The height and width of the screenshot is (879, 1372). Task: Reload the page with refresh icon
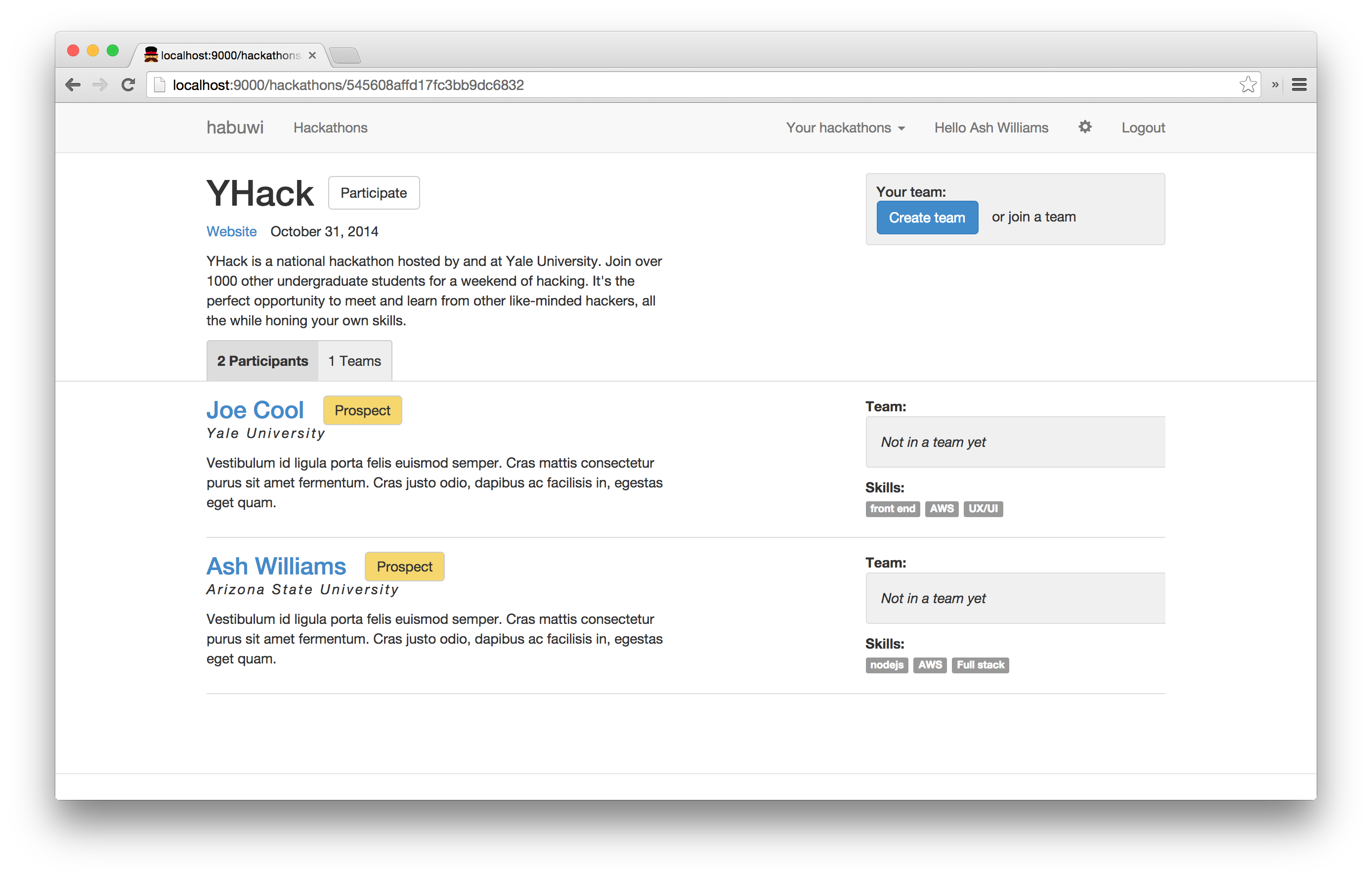[129, 85]
